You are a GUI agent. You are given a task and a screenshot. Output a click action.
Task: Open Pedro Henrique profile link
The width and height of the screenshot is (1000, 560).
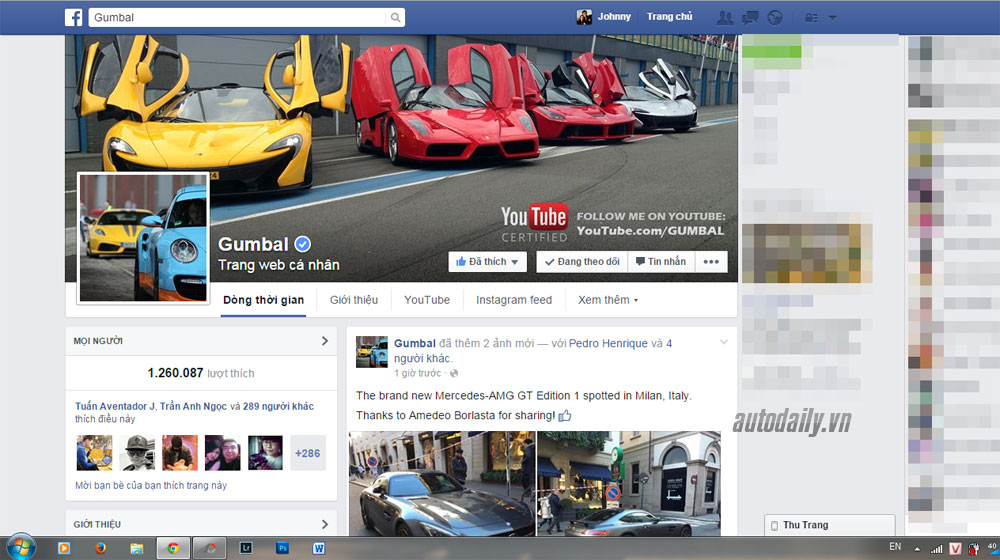coord(608,343)
